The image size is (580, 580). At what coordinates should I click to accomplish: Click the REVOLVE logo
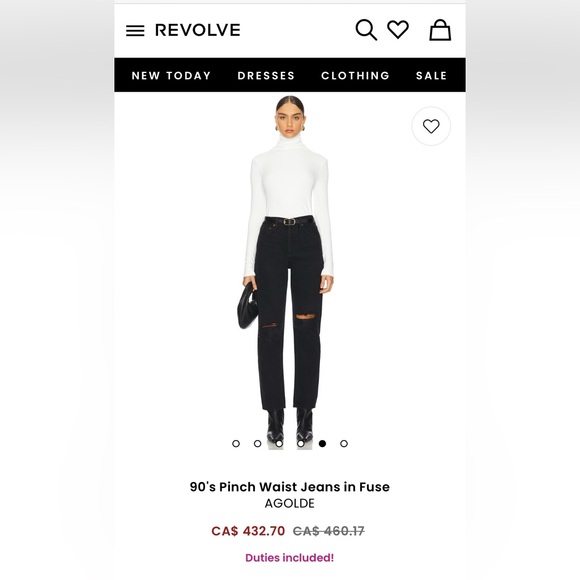[x=198, y=30]
